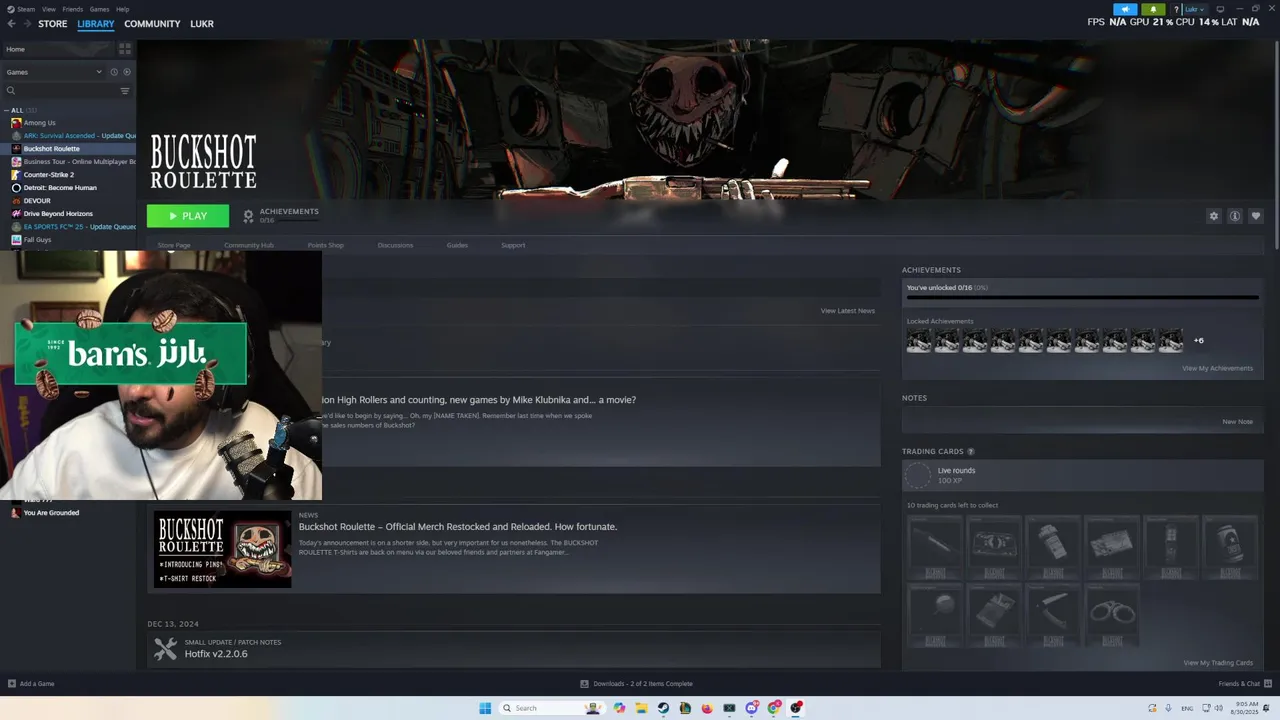Image resolution: width=1280 pixels, height=720 pixels.
Task: Click the achievements badge icon by Play
Action: pyautogui.click(x=249, y=216)
